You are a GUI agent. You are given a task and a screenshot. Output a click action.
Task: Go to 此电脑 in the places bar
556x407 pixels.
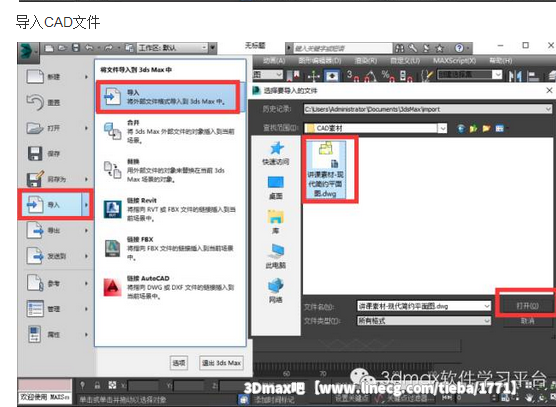click(276, 256)
